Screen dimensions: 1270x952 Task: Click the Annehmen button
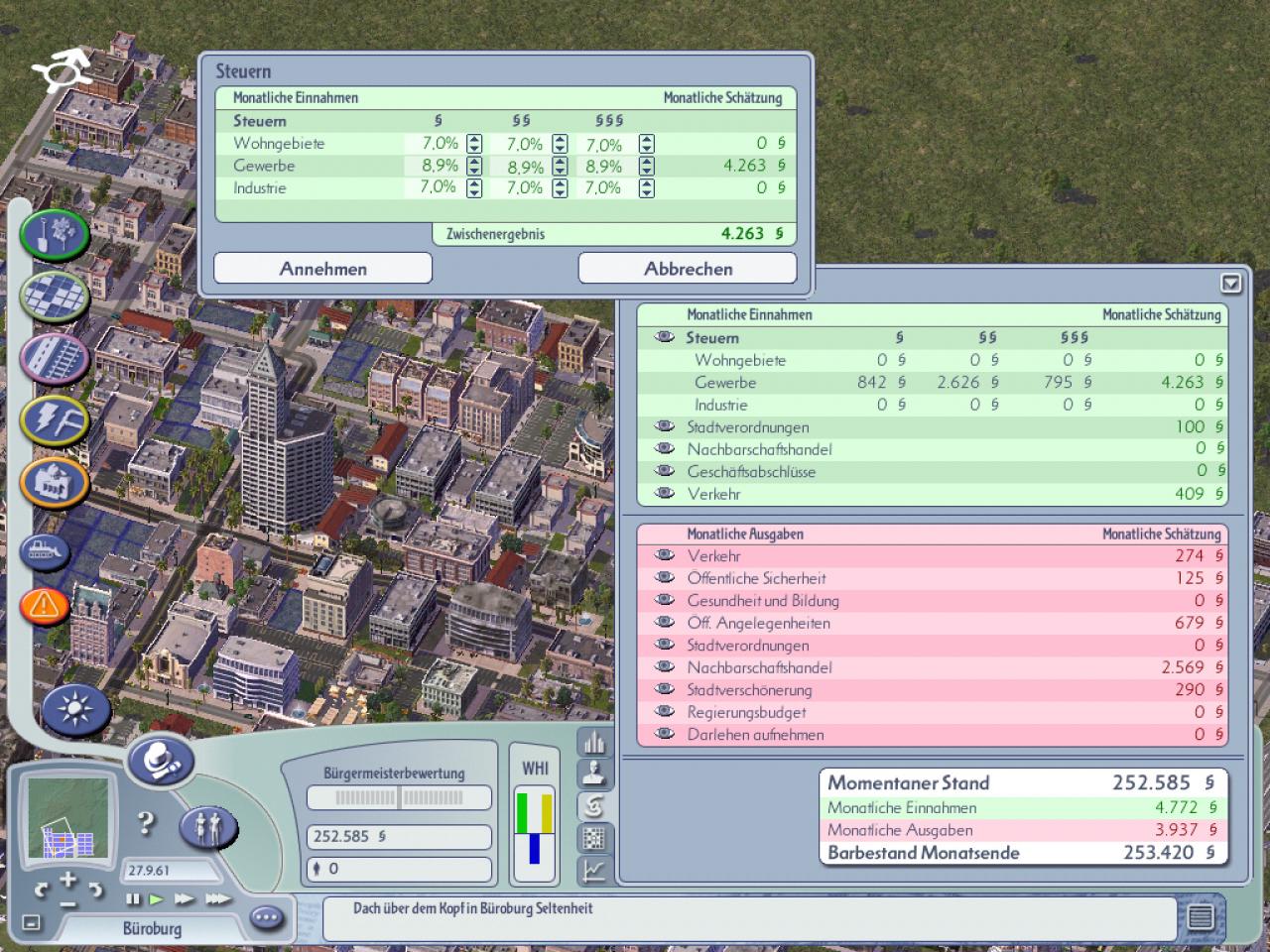(323, 268)
